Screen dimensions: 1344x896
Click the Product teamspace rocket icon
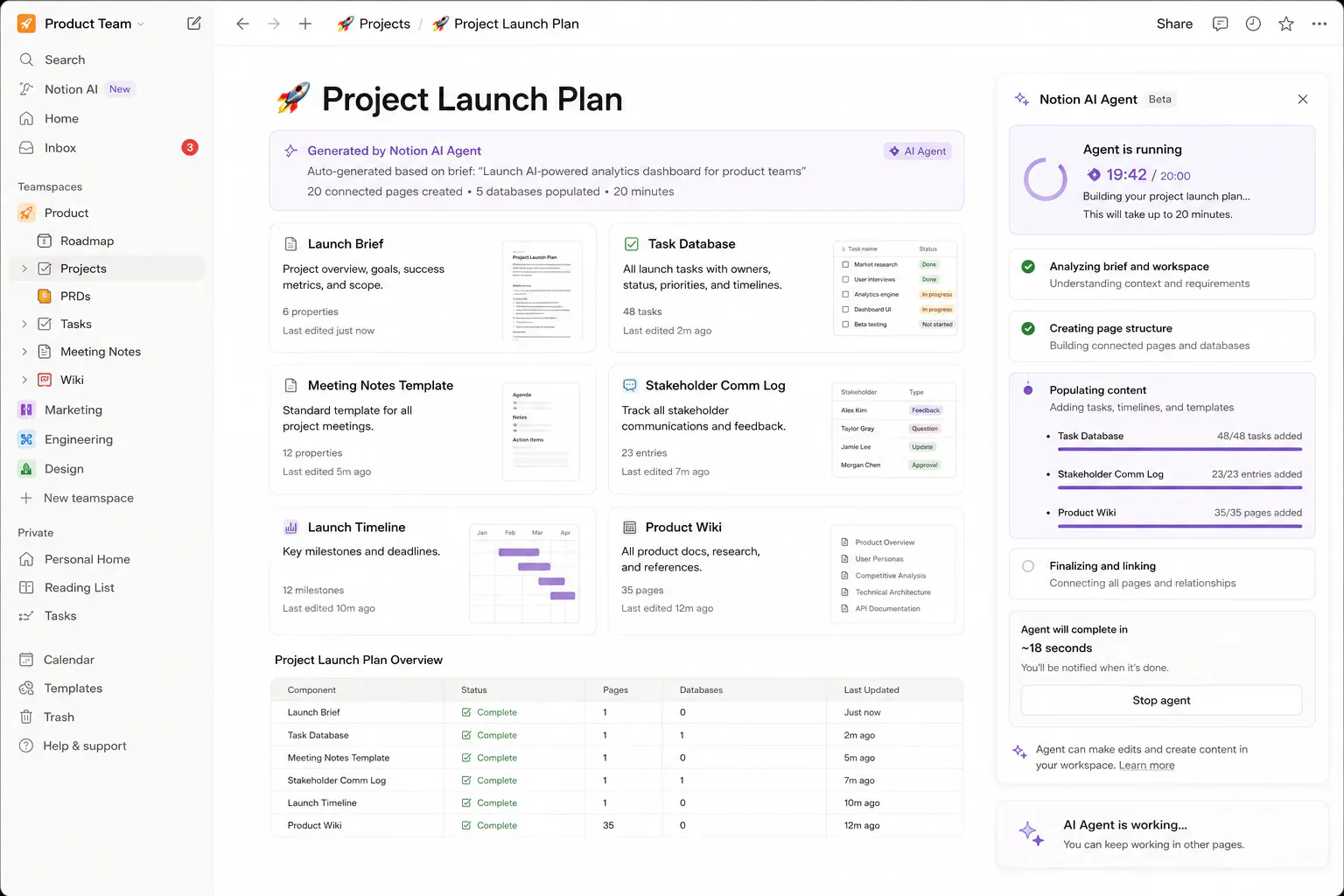pyautogui.click(x=26, y=213)
